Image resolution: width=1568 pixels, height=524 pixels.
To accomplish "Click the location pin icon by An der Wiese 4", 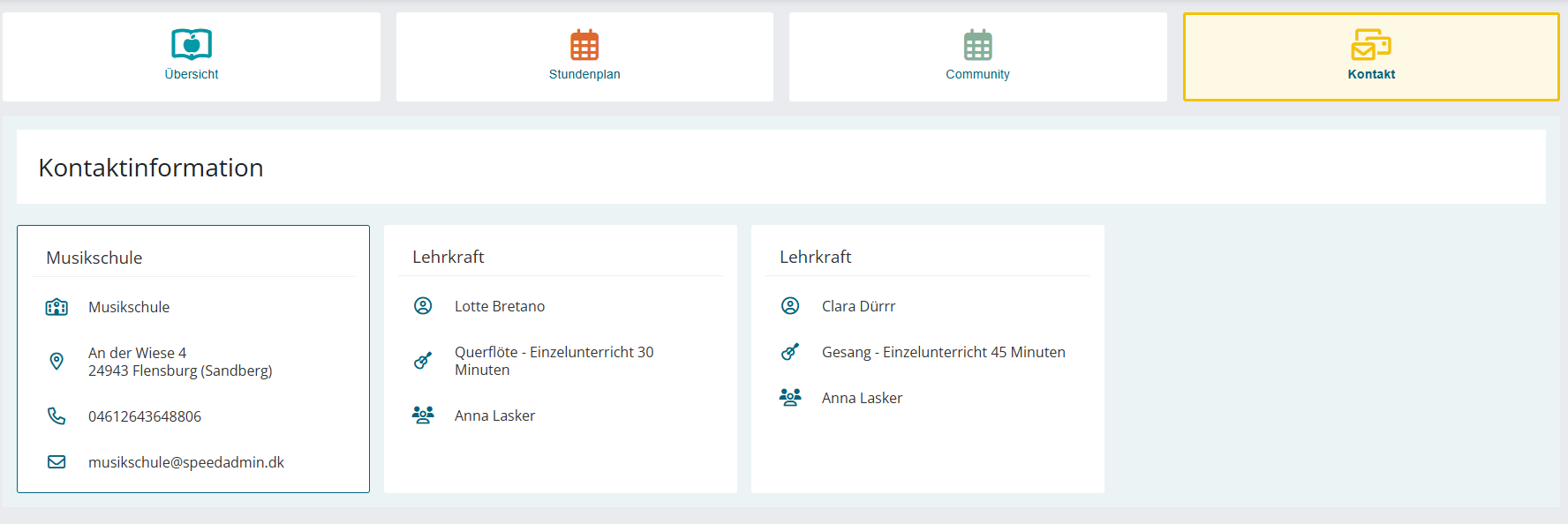I will [57, 362].
